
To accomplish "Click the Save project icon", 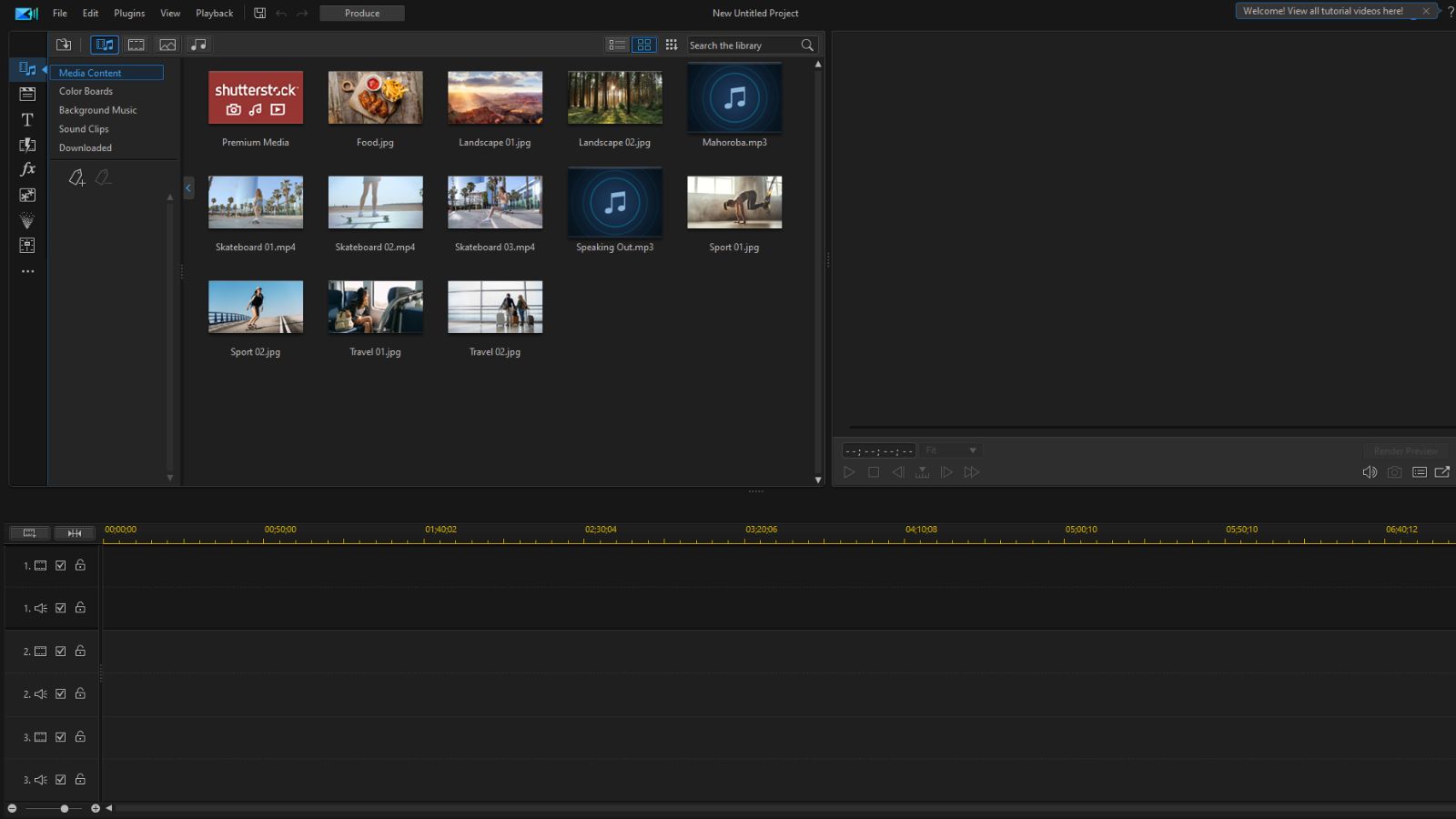I will (259, 13).
